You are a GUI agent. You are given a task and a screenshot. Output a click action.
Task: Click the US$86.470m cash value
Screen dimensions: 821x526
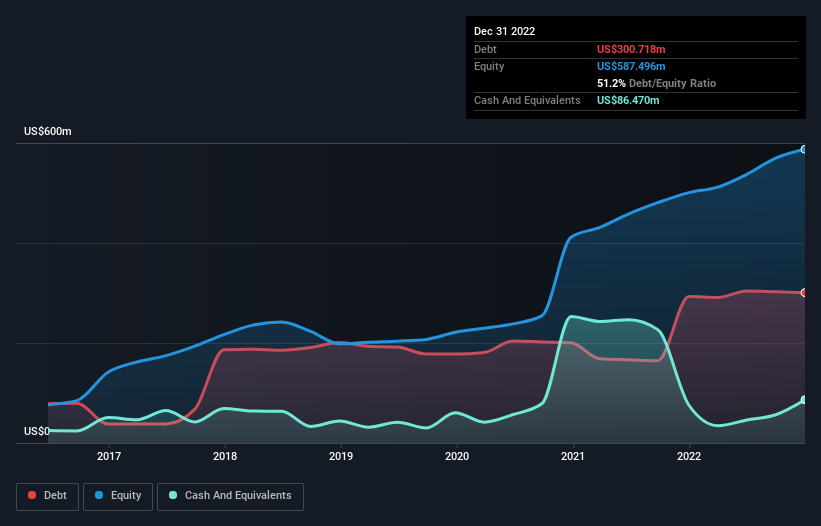click(x=628, y=100)
